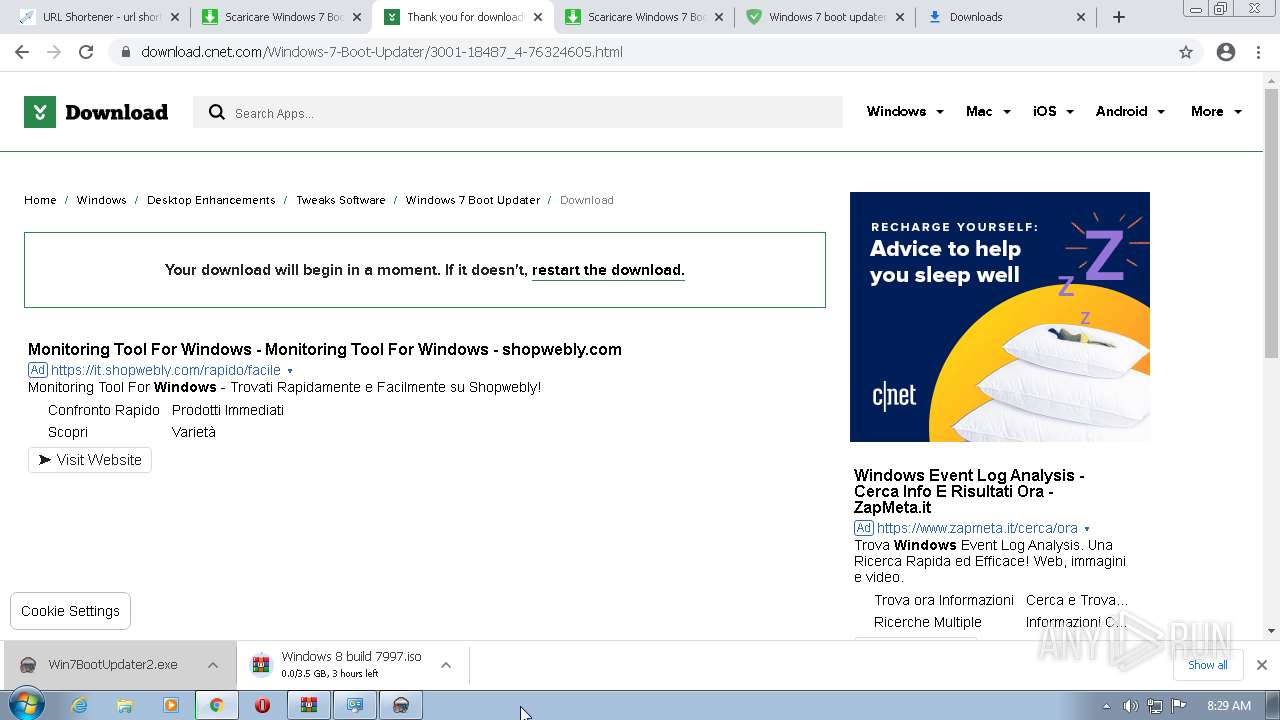
Task: Click Show all downloads button
Action: pyautogui.click(x=1207, y=665)
